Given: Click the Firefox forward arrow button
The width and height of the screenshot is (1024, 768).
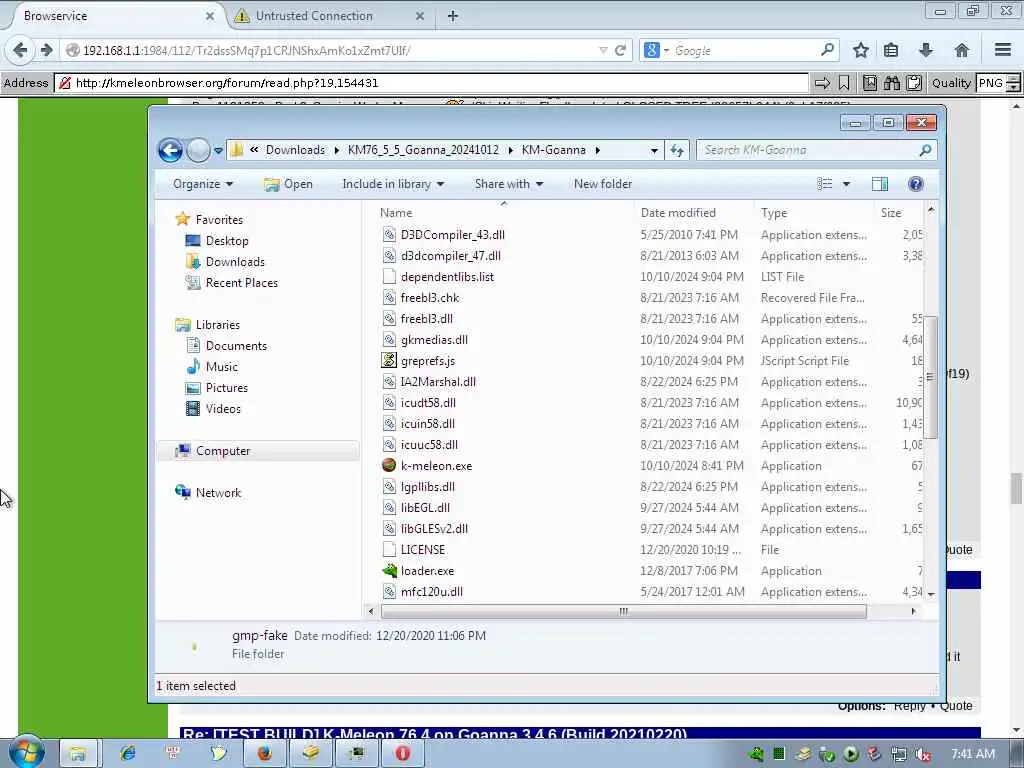Looking at the screenshot, I should 46,50.
